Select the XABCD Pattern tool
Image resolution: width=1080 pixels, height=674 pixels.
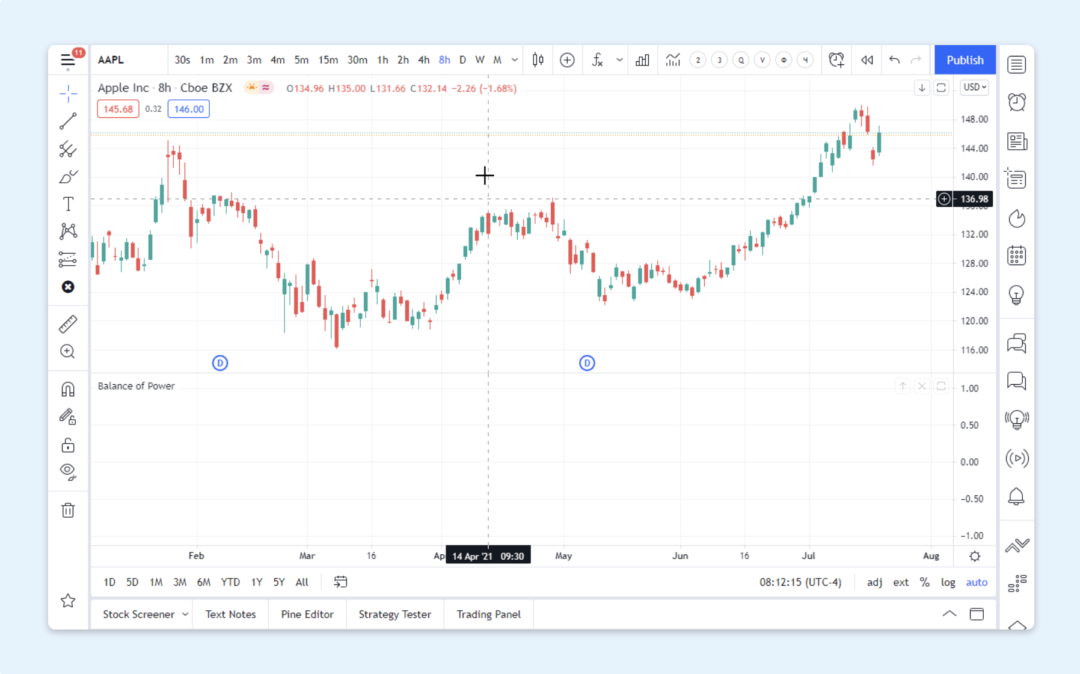click(68, 231)
